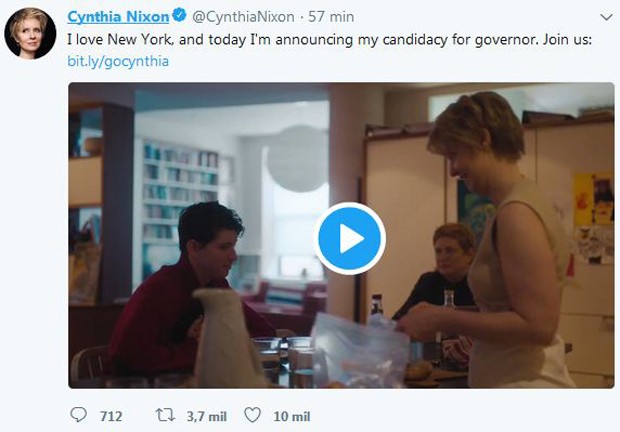Open the Cynthia Nixon name link
This screenshot has height=432, width=620.
tap(118, 17)
